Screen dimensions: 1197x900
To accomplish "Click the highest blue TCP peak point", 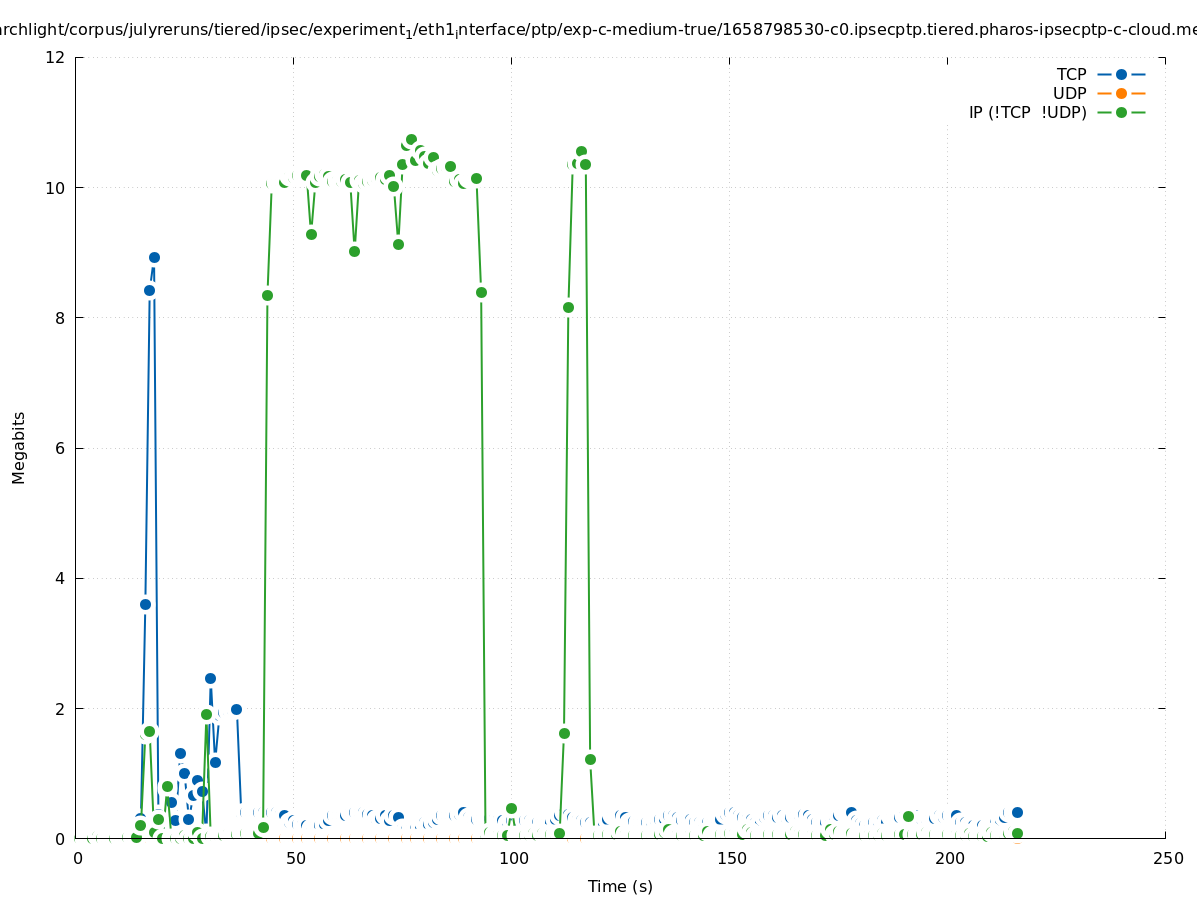I will (154, 257).
